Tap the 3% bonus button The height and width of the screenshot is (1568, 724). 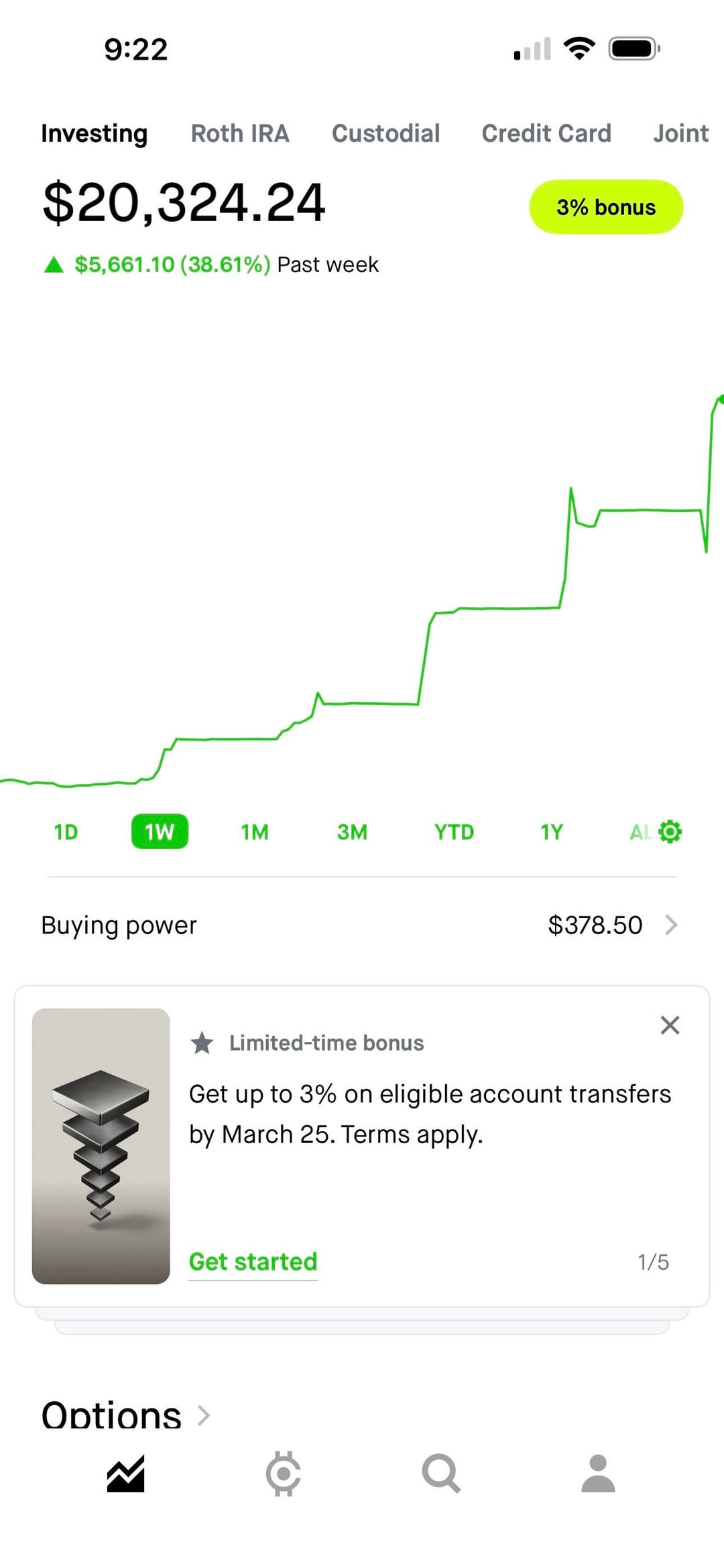(x=606, y=207)
